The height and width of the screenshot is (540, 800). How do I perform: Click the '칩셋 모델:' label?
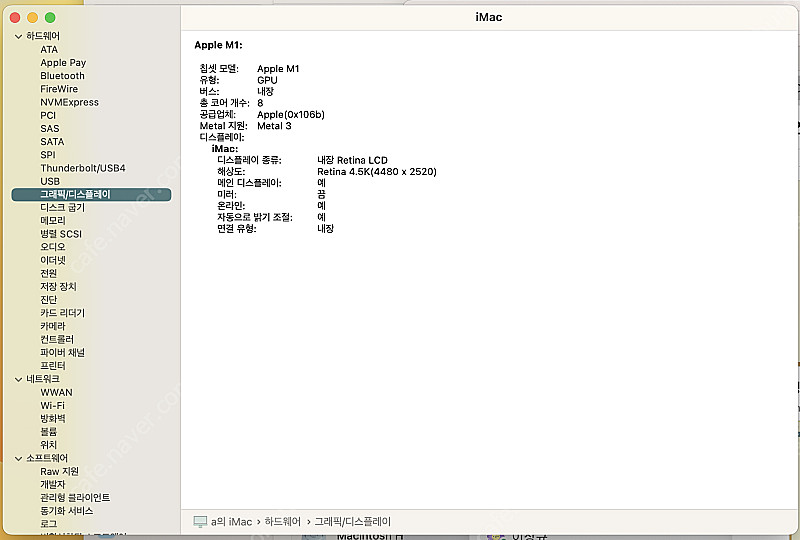pos(219,68)
